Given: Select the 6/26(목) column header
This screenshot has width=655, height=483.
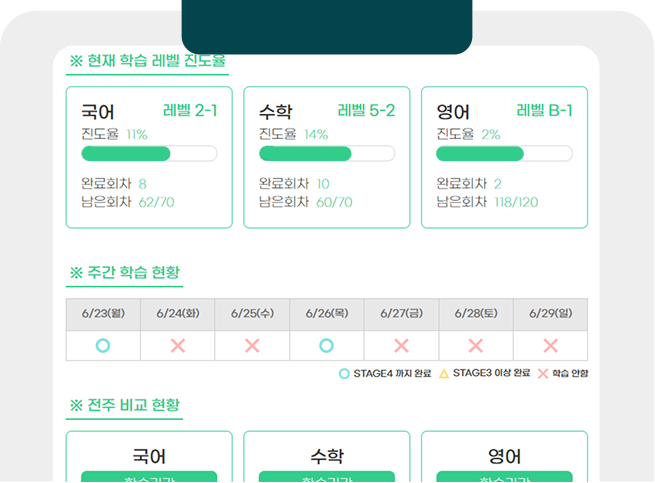Looking at the screenshot, I should 327,314.
